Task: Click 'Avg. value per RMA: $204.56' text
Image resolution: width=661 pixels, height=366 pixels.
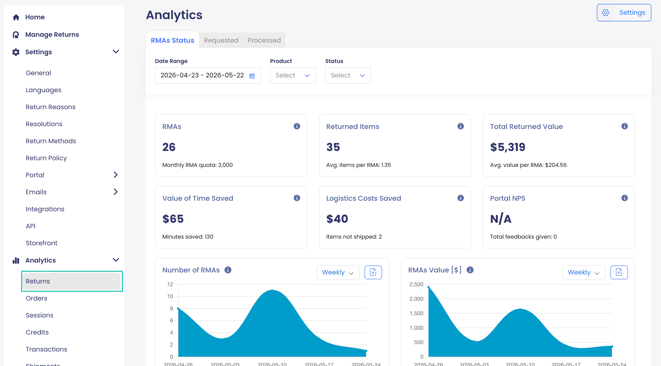Action: tap(528, 165)
